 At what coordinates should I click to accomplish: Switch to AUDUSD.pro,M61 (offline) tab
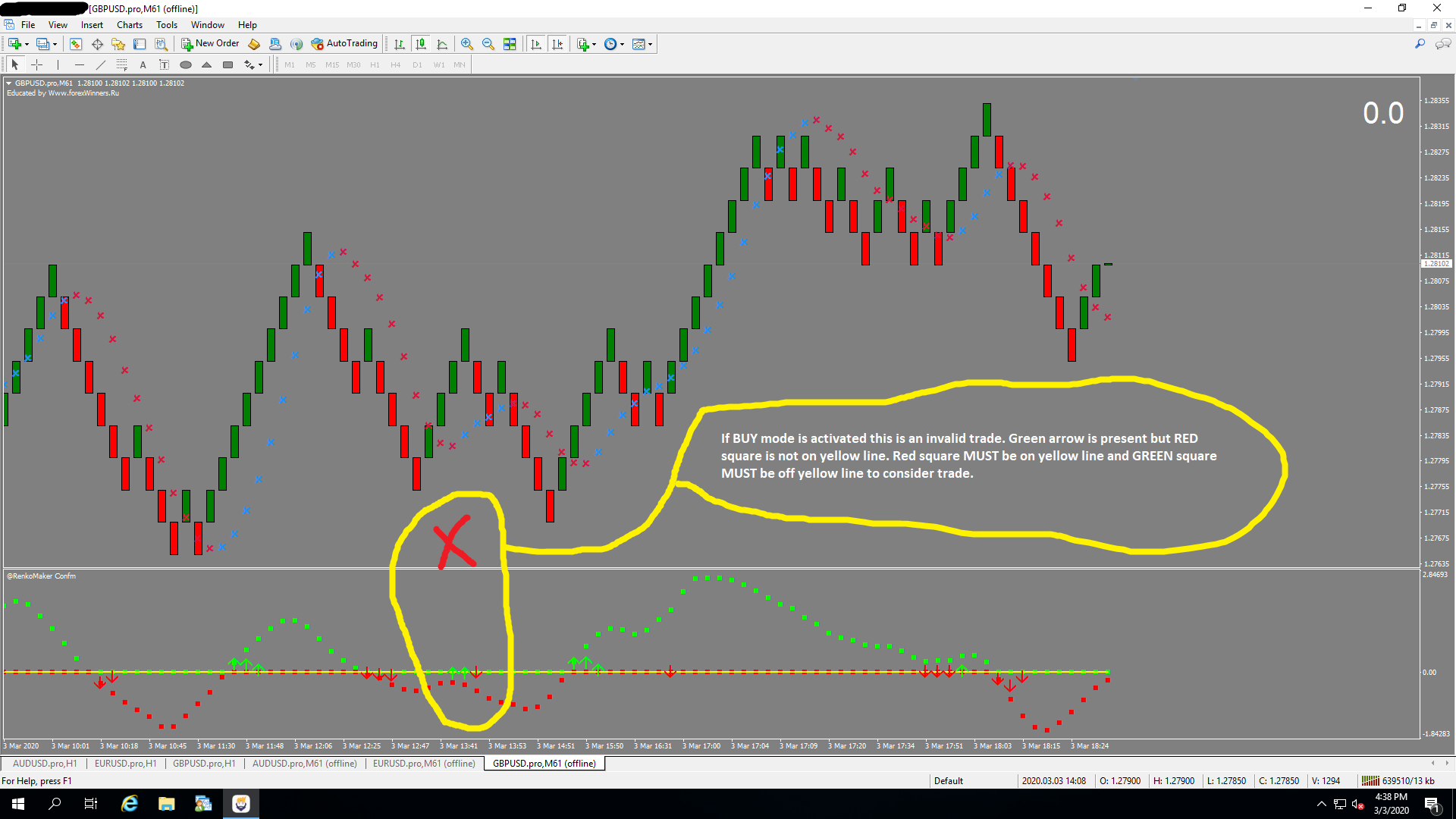pyautogui.click(x=305, y=764)
